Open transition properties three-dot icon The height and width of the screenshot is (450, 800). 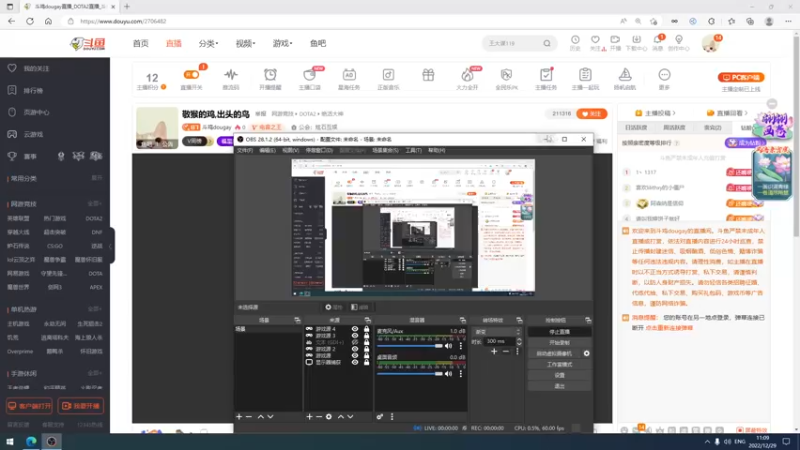(517, 352)
